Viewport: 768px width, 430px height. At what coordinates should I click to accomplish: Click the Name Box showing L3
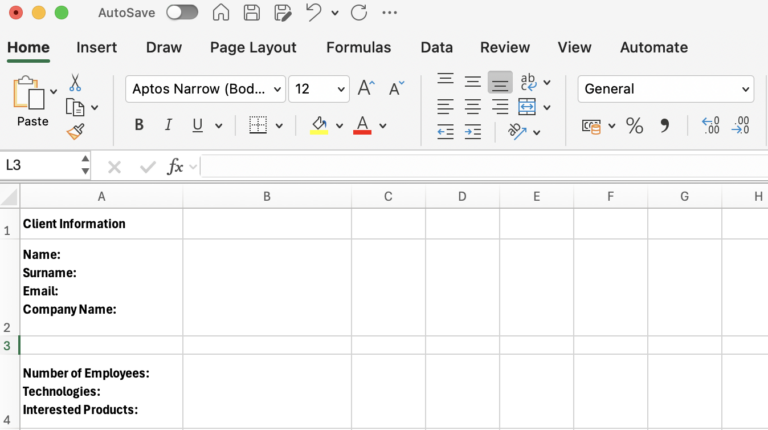click(42, 166)
